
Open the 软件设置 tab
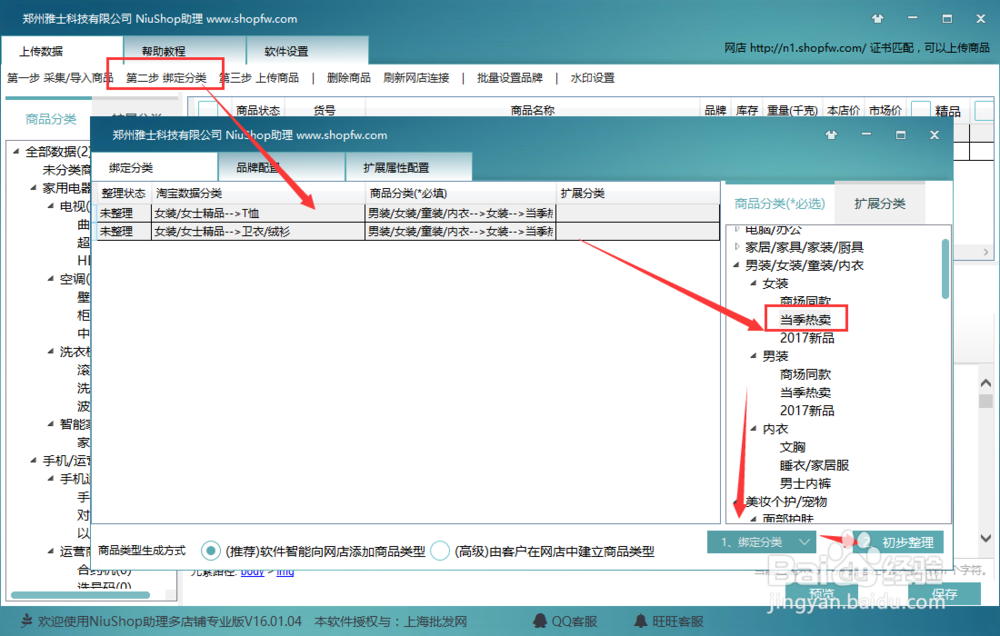[307, 50]
